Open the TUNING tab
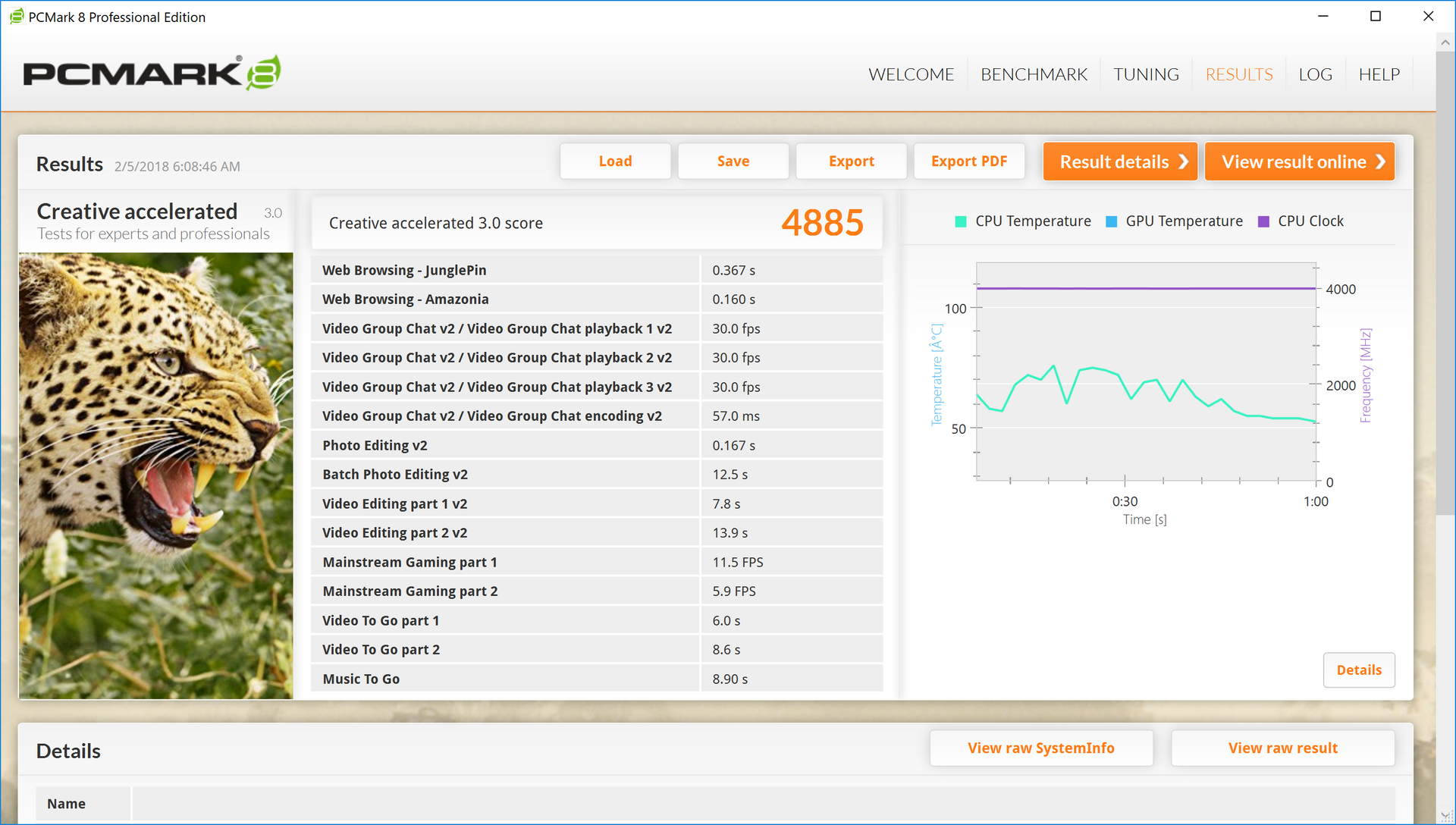1456x825 pixels. coord(1146,74)
